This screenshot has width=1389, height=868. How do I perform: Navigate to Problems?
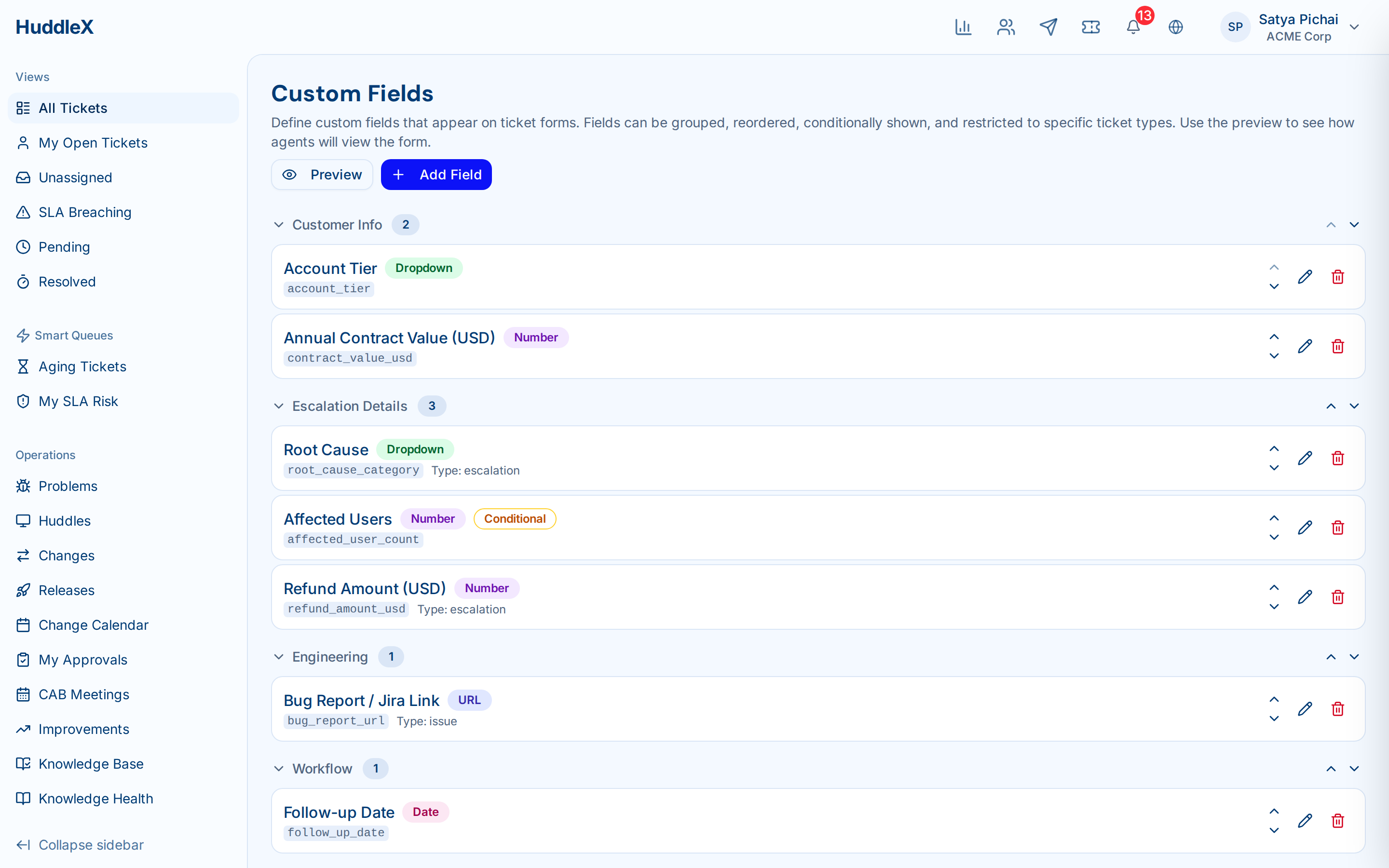[123, 486]
